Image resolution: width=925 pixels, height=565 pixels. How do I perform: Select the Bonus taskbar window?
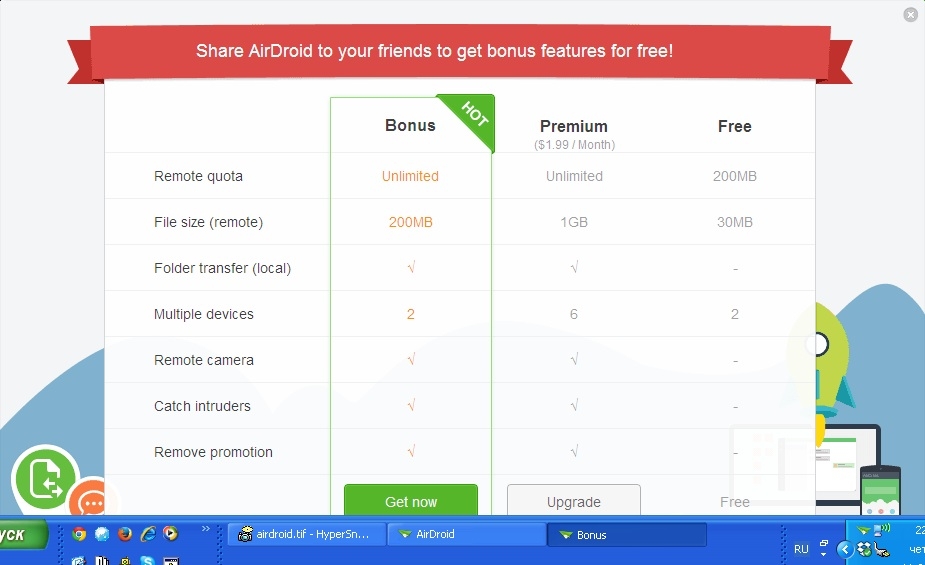click(x=627, y=535)
